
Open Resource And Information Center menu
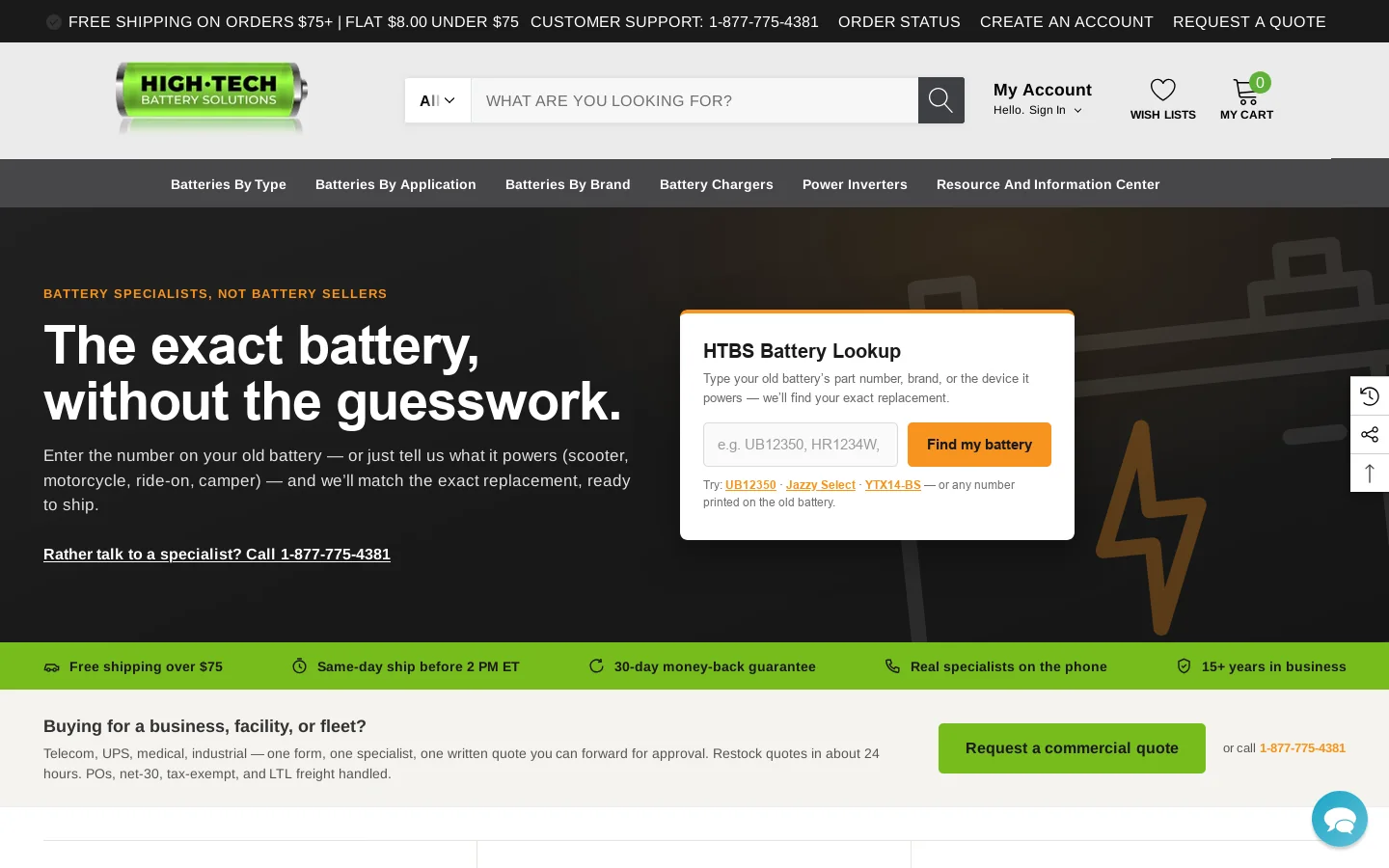click(1049, 184)
